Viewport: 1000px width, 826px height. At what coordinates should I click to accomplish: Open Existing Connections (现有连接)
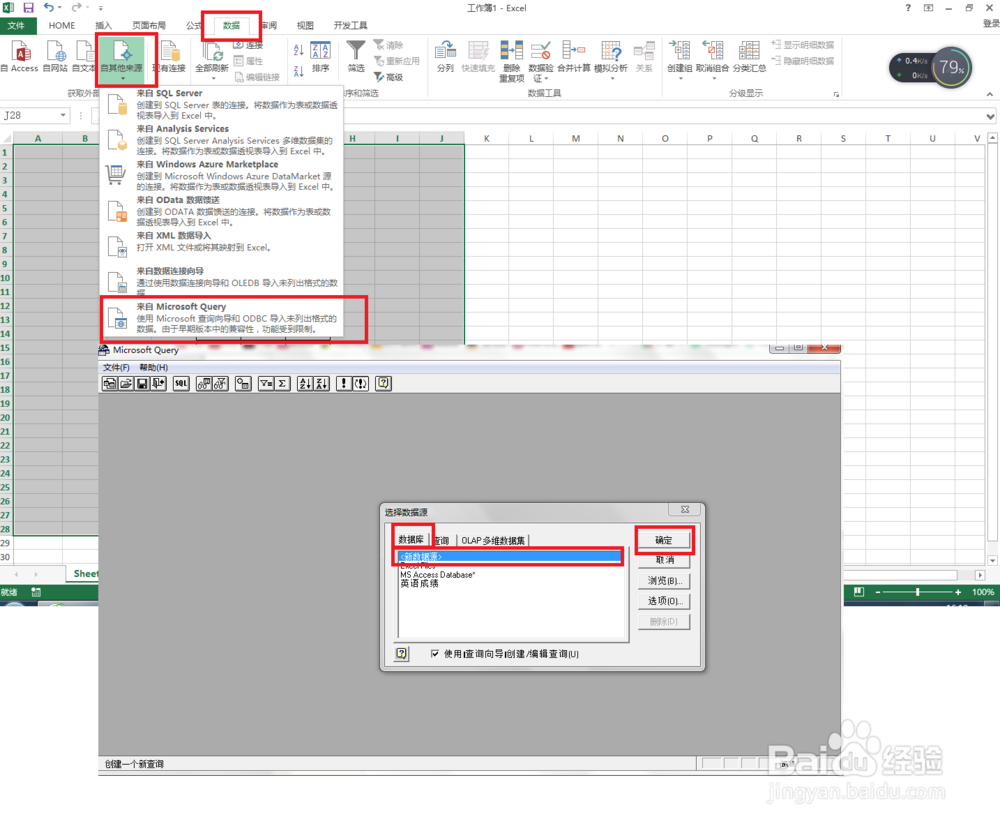coord(170,56)
